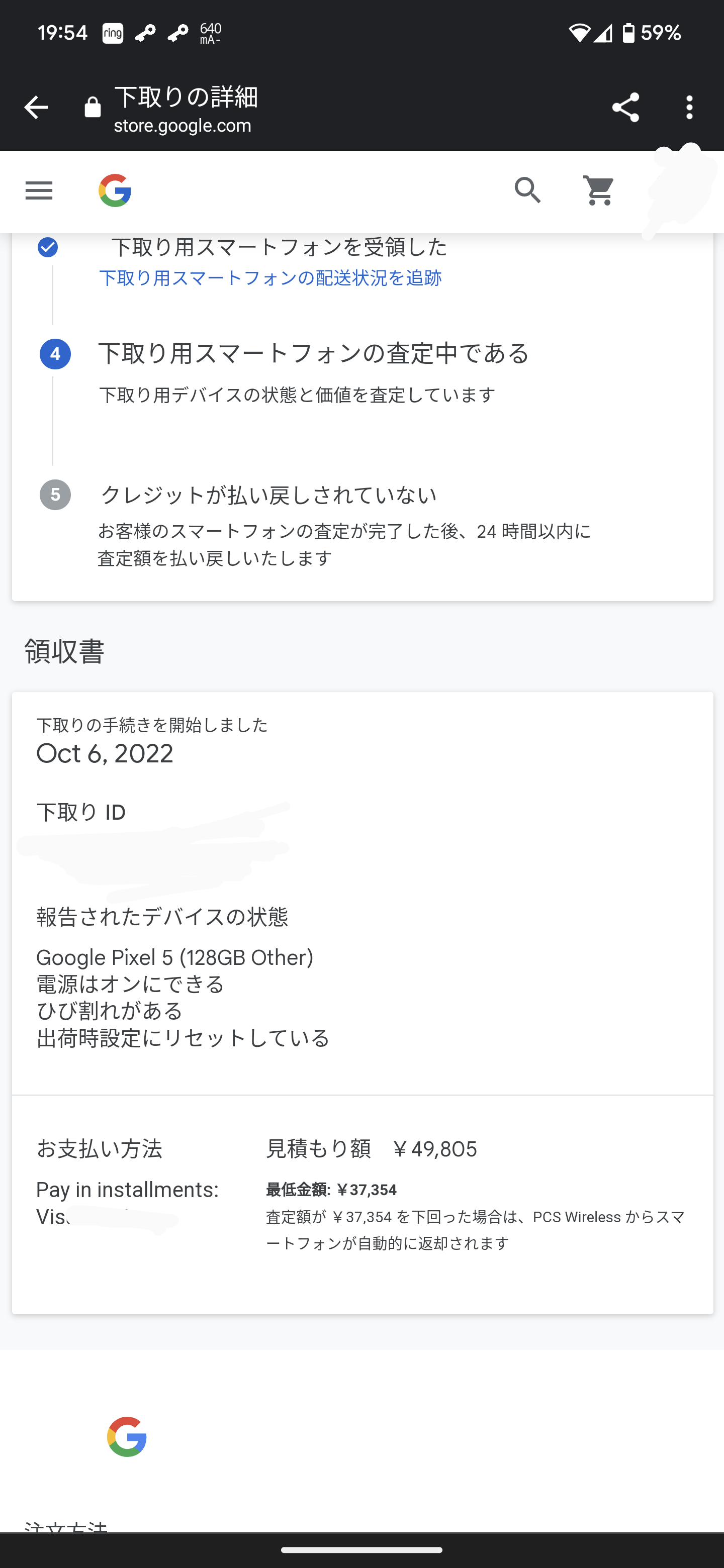Open the three-dot overflow menu

pyautogui.click(x=689, y=108)
